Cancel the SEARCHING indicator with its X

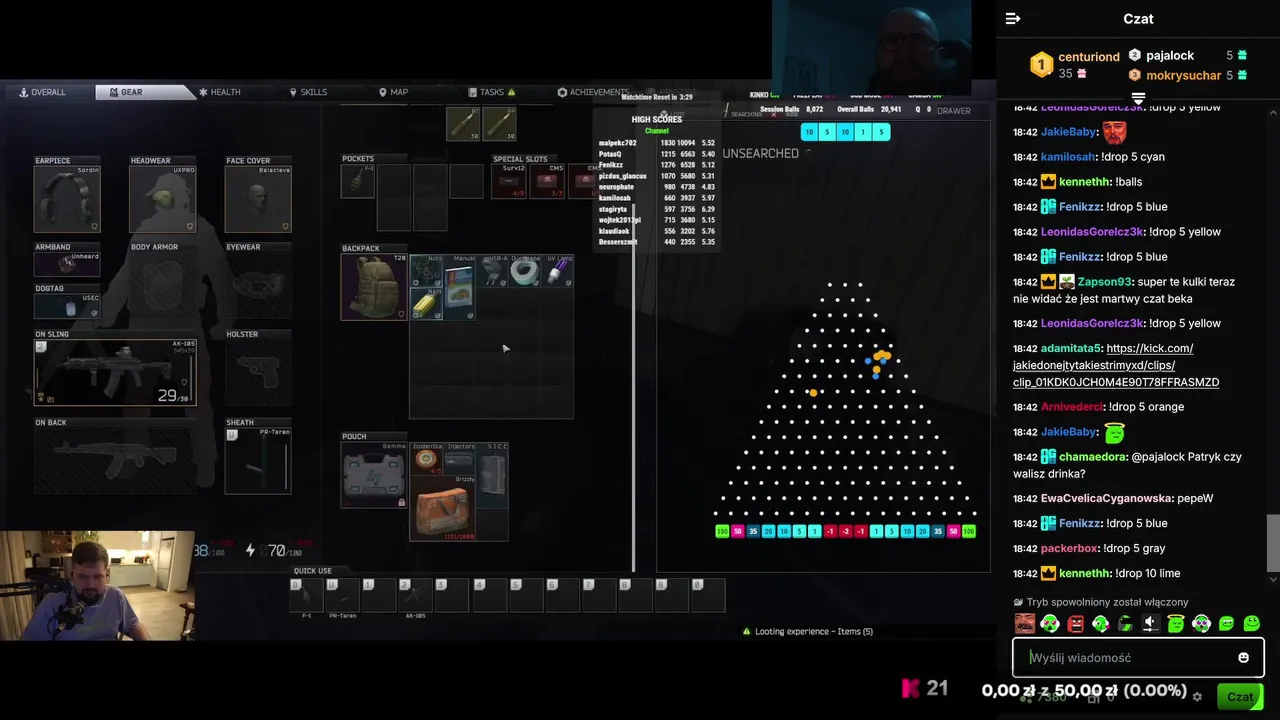[x=773, y=114]
